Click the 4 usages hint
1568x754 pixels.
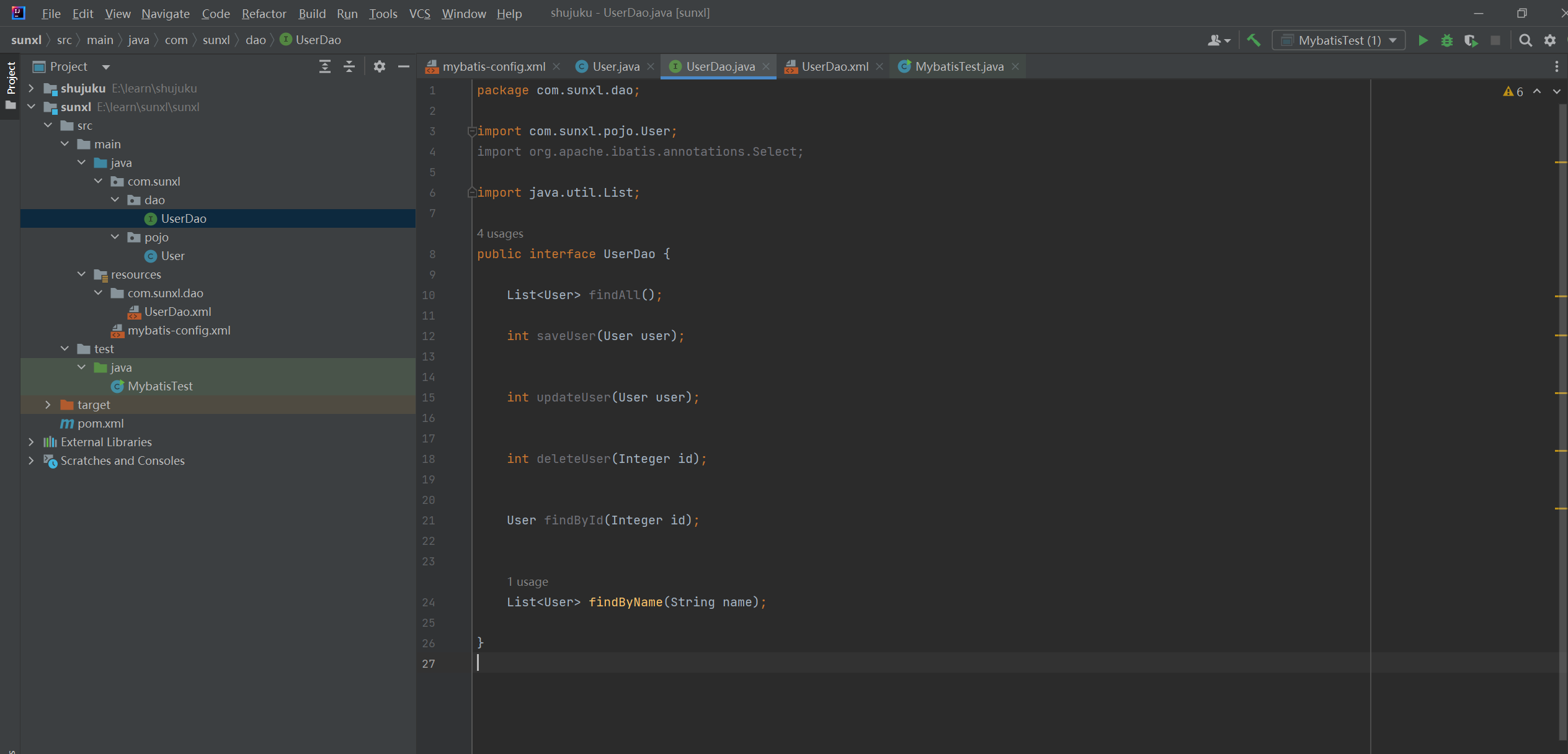500,233
